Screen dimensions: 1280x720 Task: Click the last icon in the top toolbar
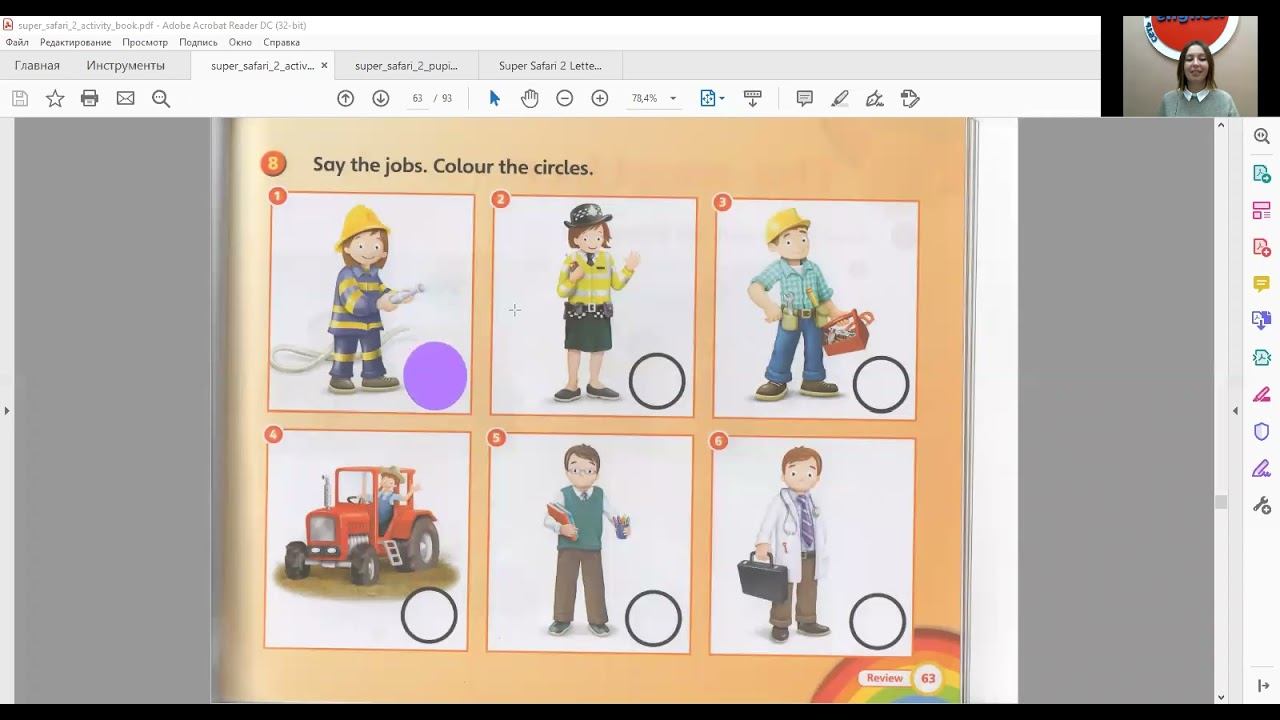[910, 98]
